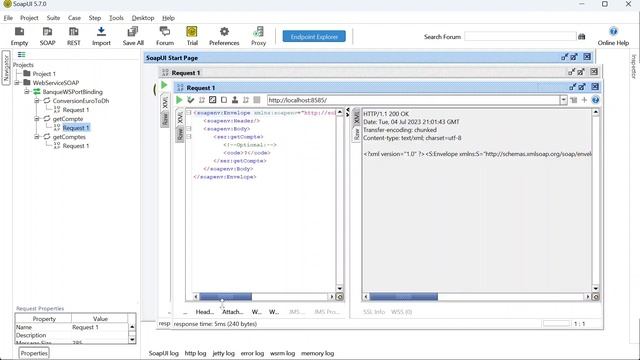The height and width of the screenshot is (360, 640).
Task: Click the add to TestCase checkmark icon
Action: point(191,100)
